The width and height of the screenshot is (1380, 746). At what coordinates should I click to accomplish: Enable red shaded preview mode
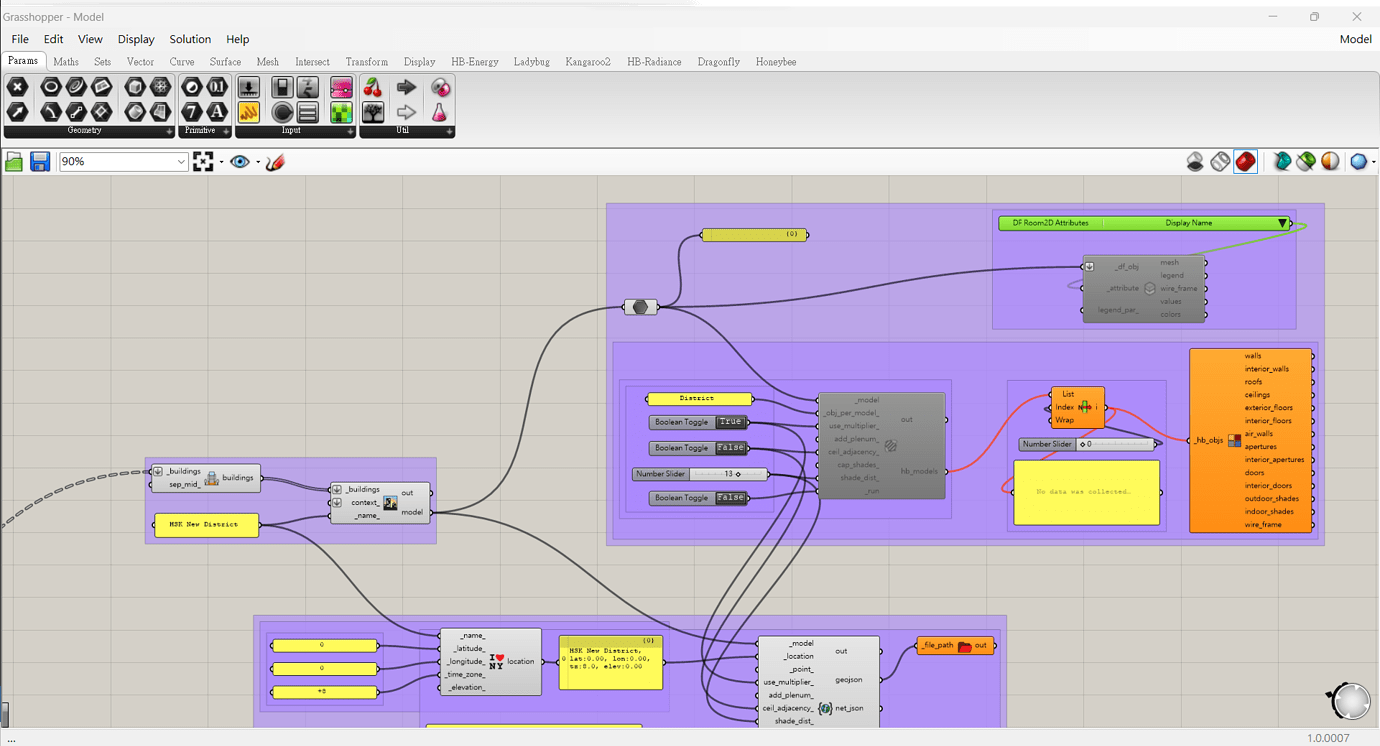point(1245,162)
